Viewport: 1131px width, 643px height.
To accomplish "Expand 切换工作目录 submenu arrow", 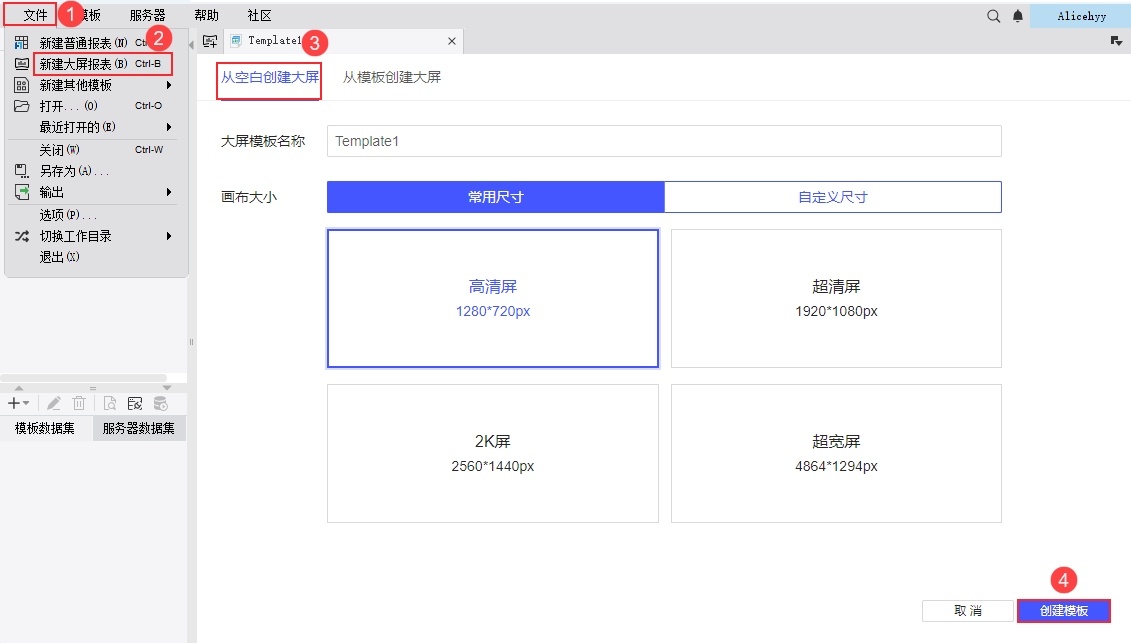I will click(x=169, y=236).
